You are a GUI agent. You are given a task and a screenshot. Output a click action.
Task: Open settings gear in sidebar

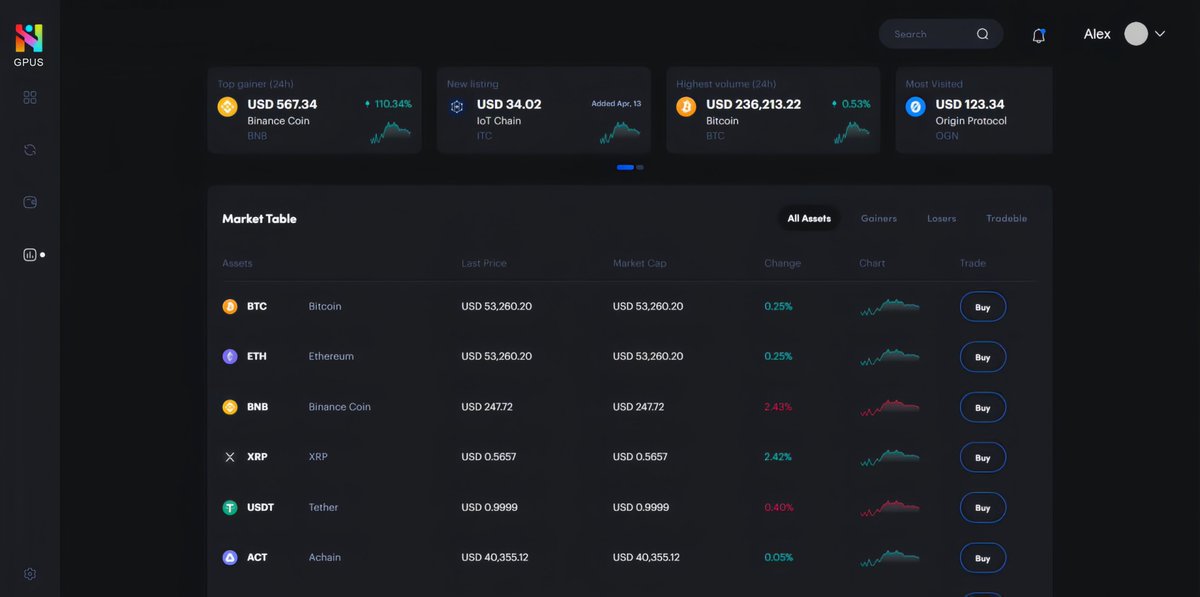30,574
